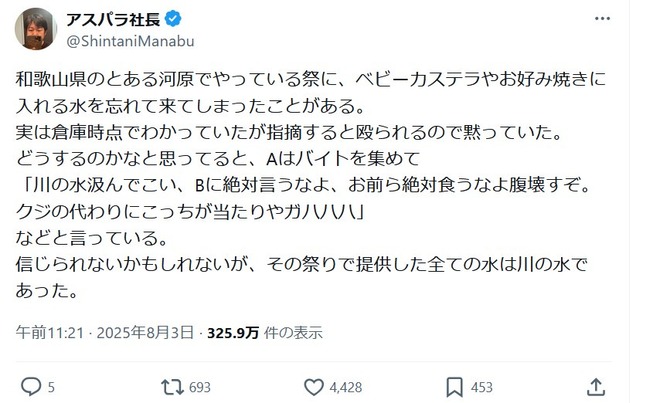
Task: Click the 件の表示 views label
Action: tap(293, 332)
